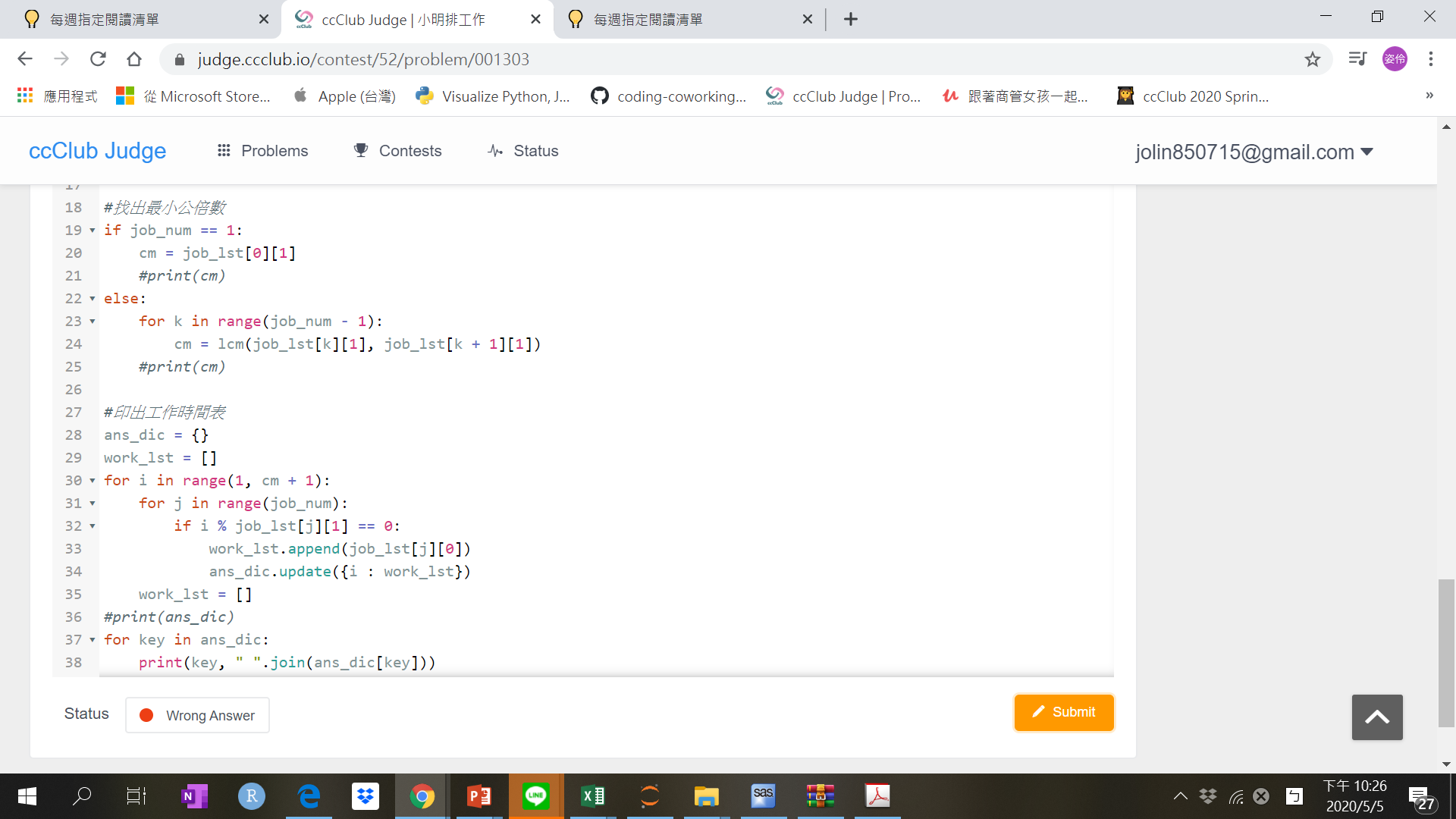Select the Problems grid icon
The height and width of the screenshot is (819, 1456).
click(x=224, y=150)
